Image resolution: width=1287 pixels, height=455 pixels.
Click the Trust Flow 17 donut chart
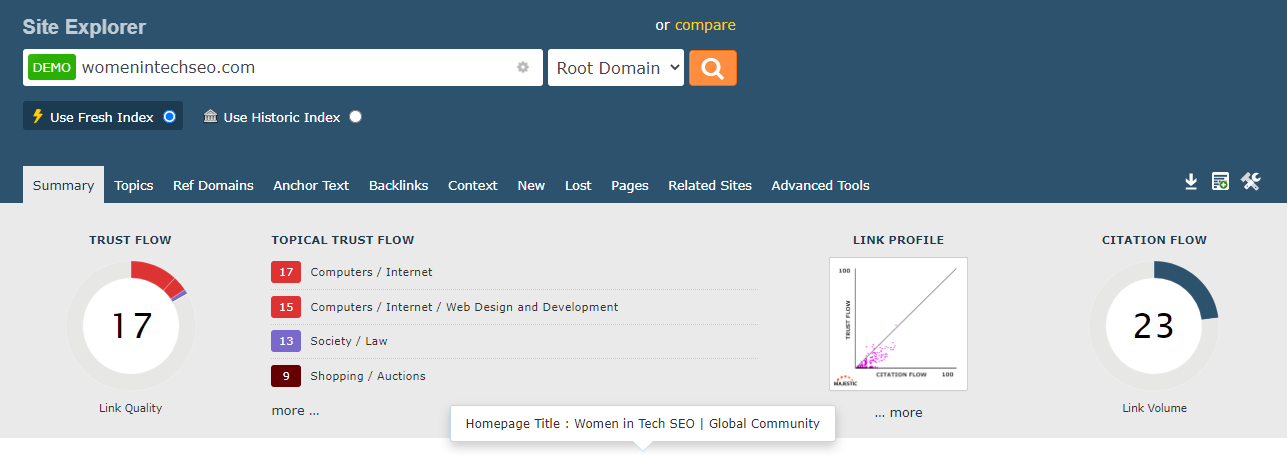coord(131,326)
